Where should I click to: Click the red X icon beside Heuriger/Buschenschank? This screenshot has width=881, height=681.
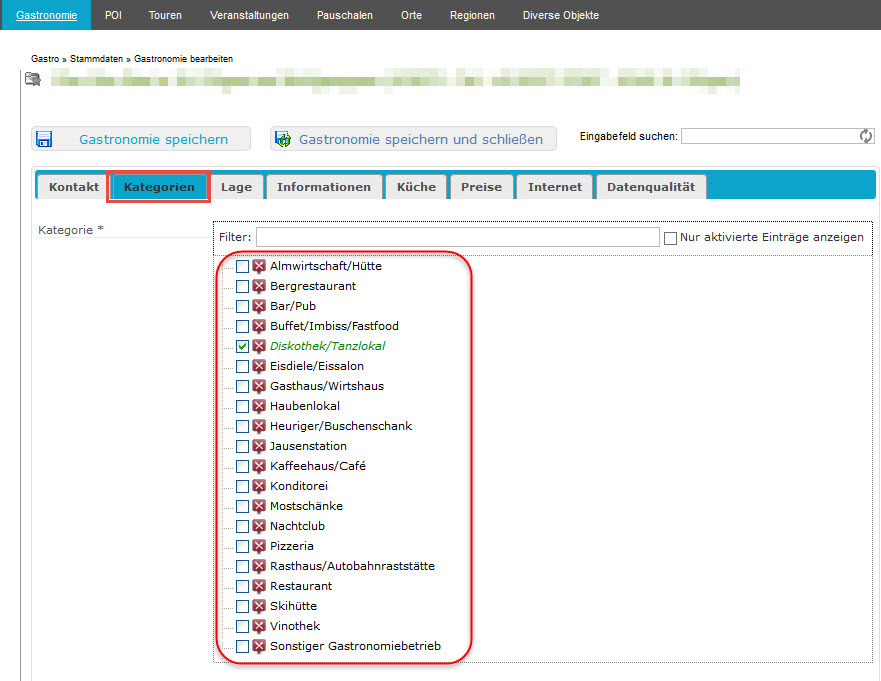click(258, 426)
